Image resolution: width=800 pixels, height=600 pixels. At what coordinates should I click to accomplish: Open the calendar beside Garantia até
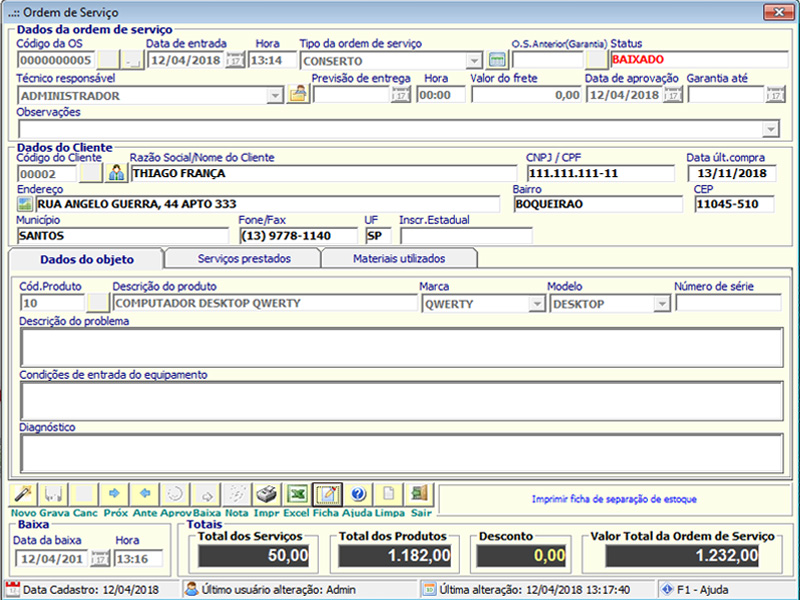[x=775, y=95]
